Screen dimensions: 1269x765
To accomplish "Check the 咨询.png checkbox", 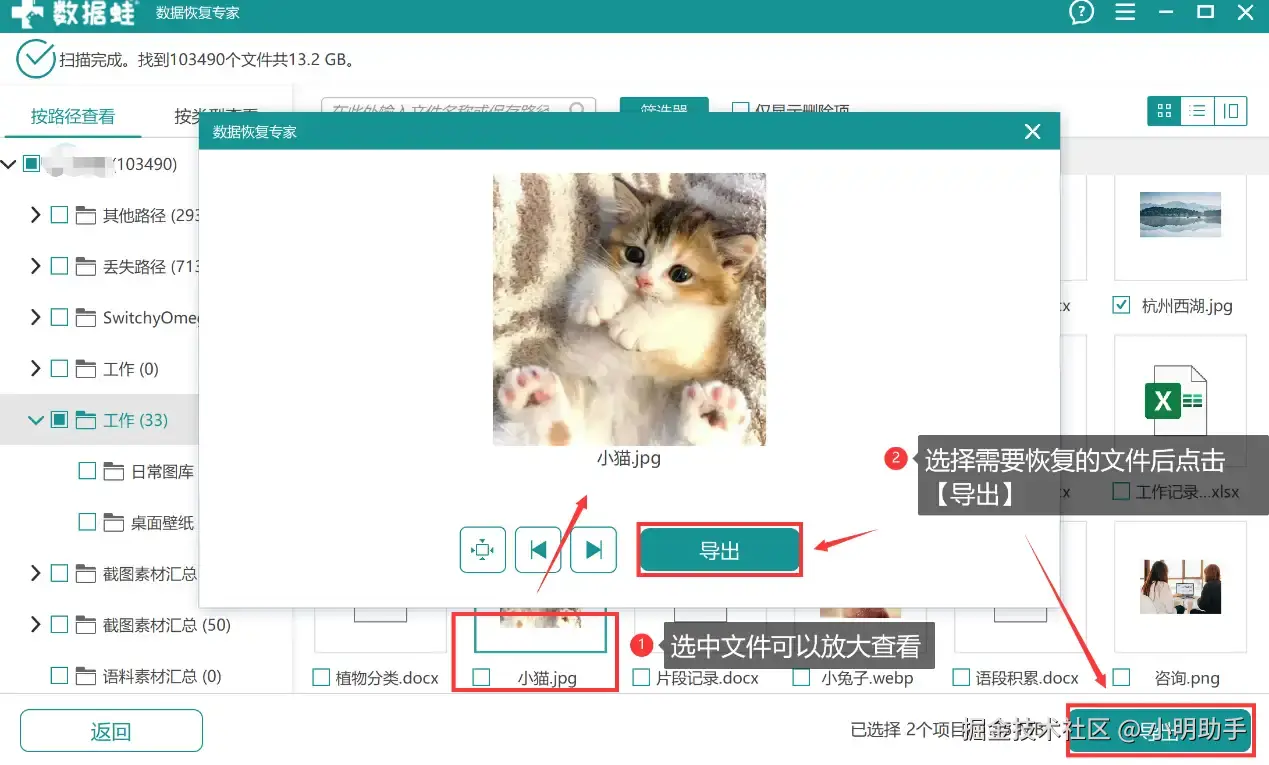I will click(x=1121, y=677).
